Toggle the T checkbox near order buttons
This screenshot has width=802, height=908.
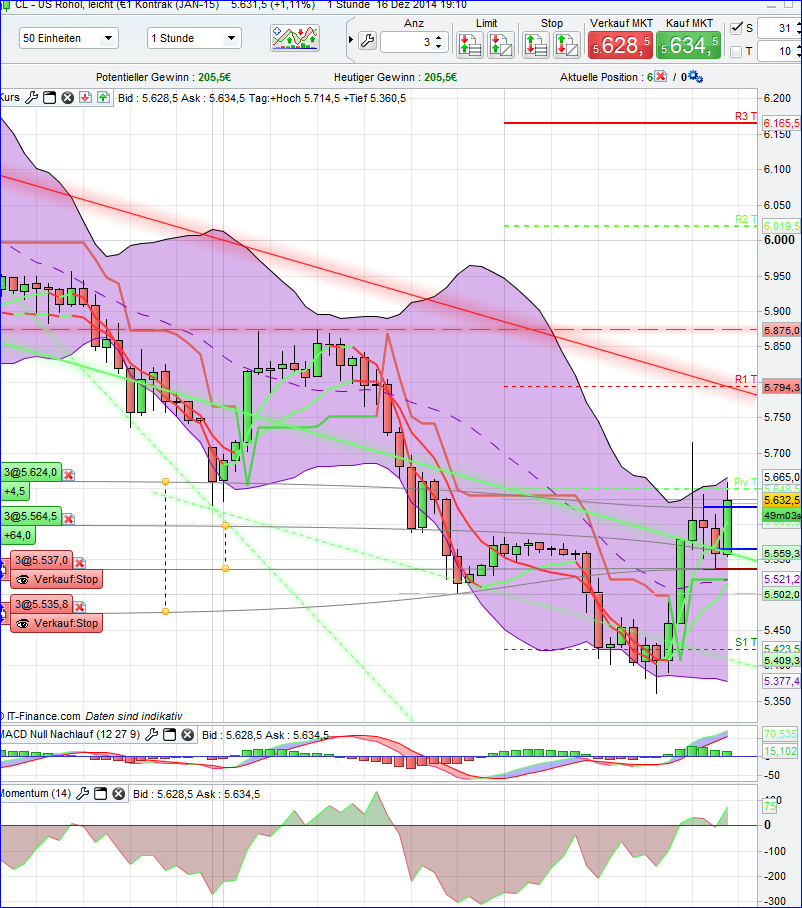(x=736, y=51)
